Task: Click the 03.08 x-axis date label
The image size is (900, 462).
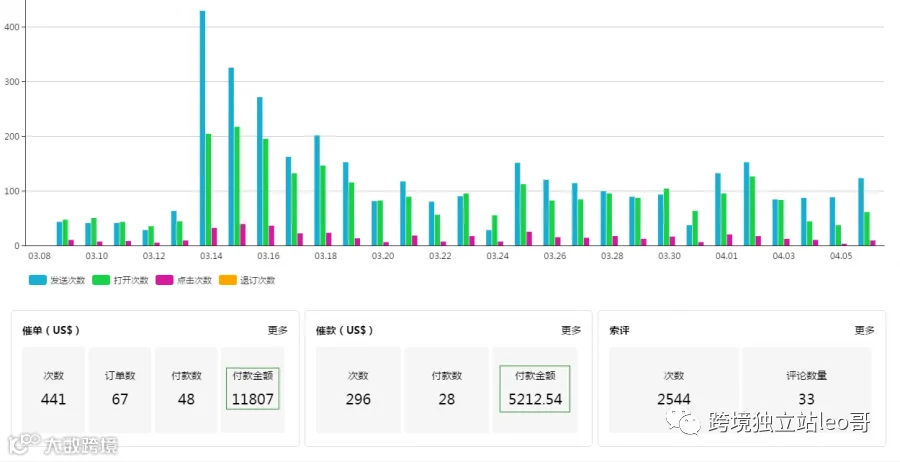Action: pyautogui.click(x=39, y=256)
